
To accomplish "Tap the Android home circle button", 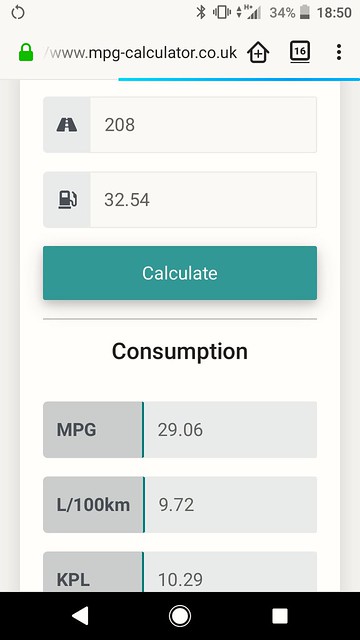I will click(180, 616).
